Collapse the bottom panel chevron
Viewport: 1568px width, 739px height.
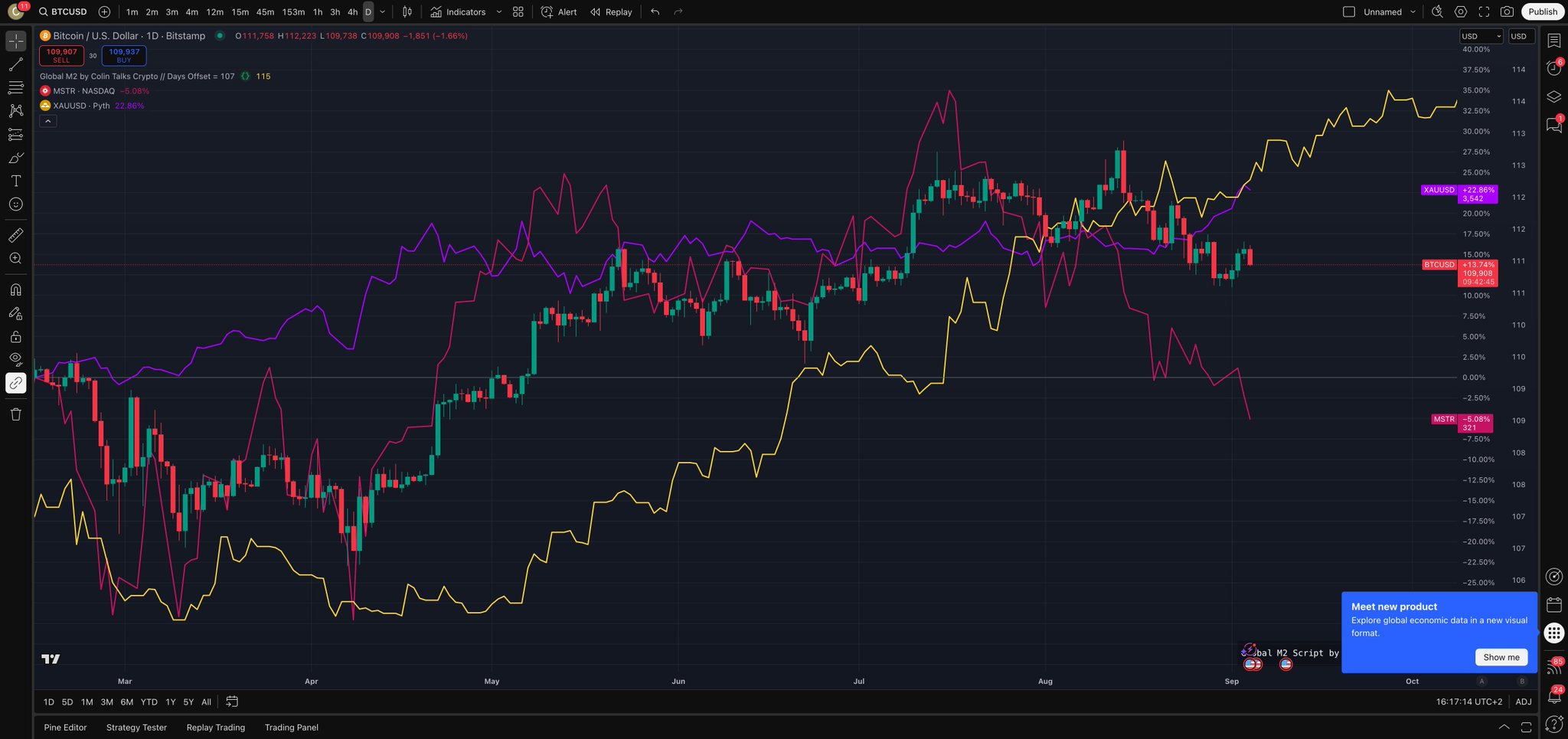click(x=1504, y=728)
